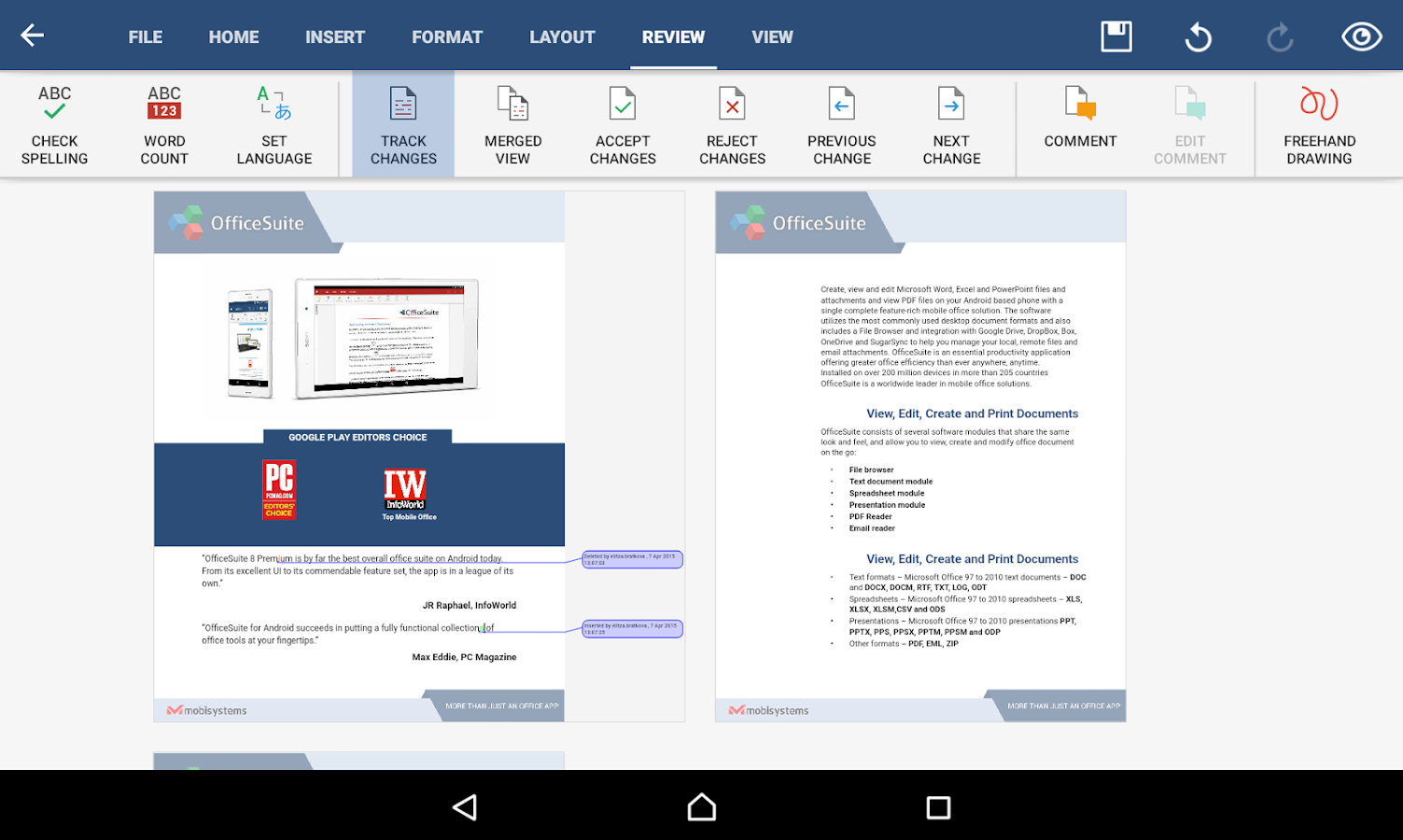This screenshot has height=840, width=1403.
Task: Go to Previous Change
Action: point(842,125)
